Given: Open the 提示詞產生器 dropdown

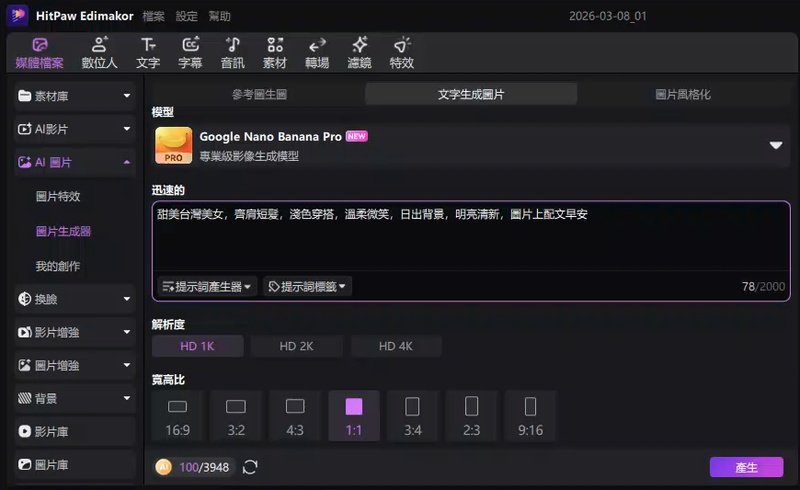Looking at the screenshot, I should tap(207, 286).
